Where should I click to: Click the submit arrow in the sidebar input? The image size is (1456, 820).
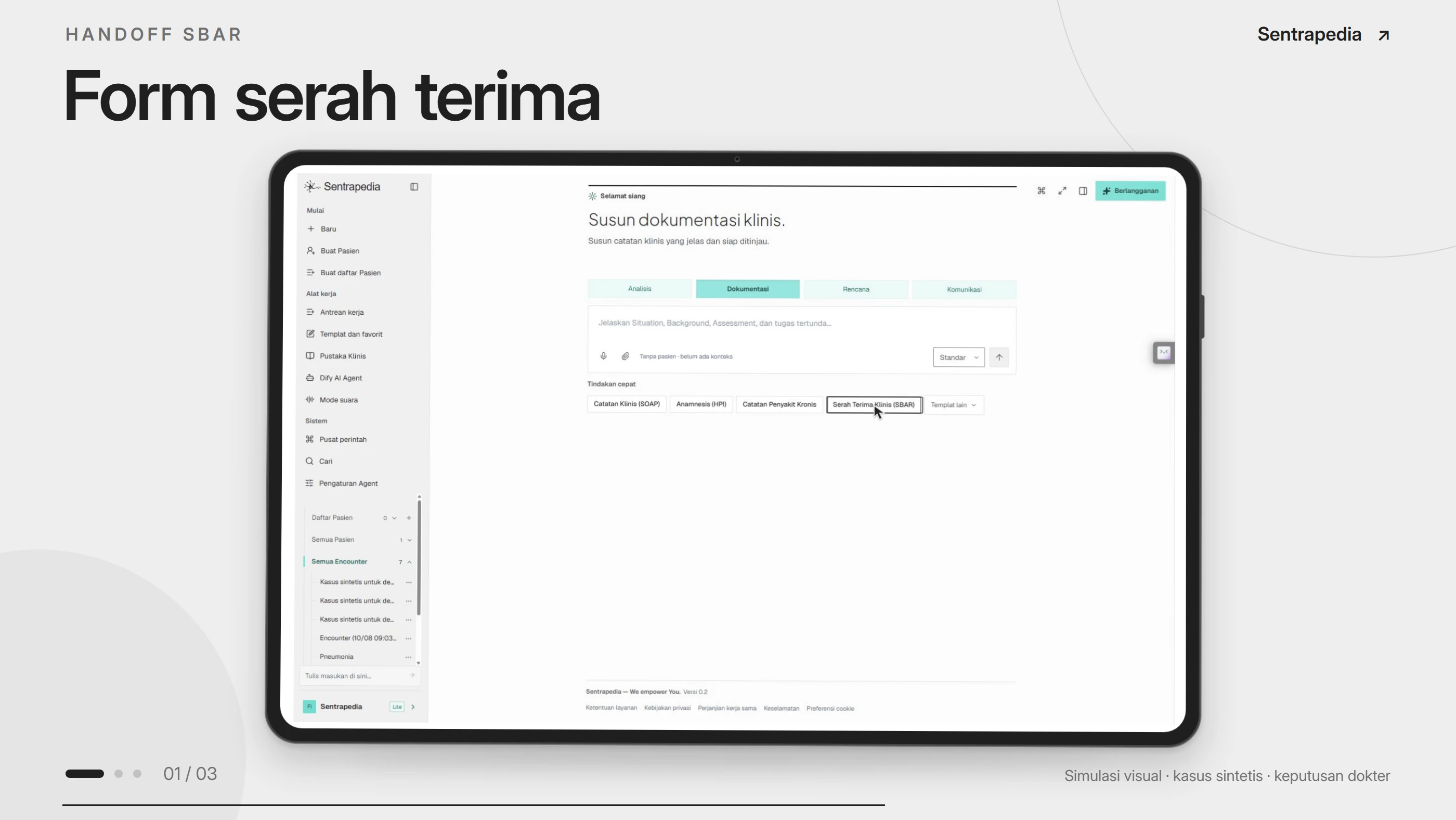(x=411, y=675)
